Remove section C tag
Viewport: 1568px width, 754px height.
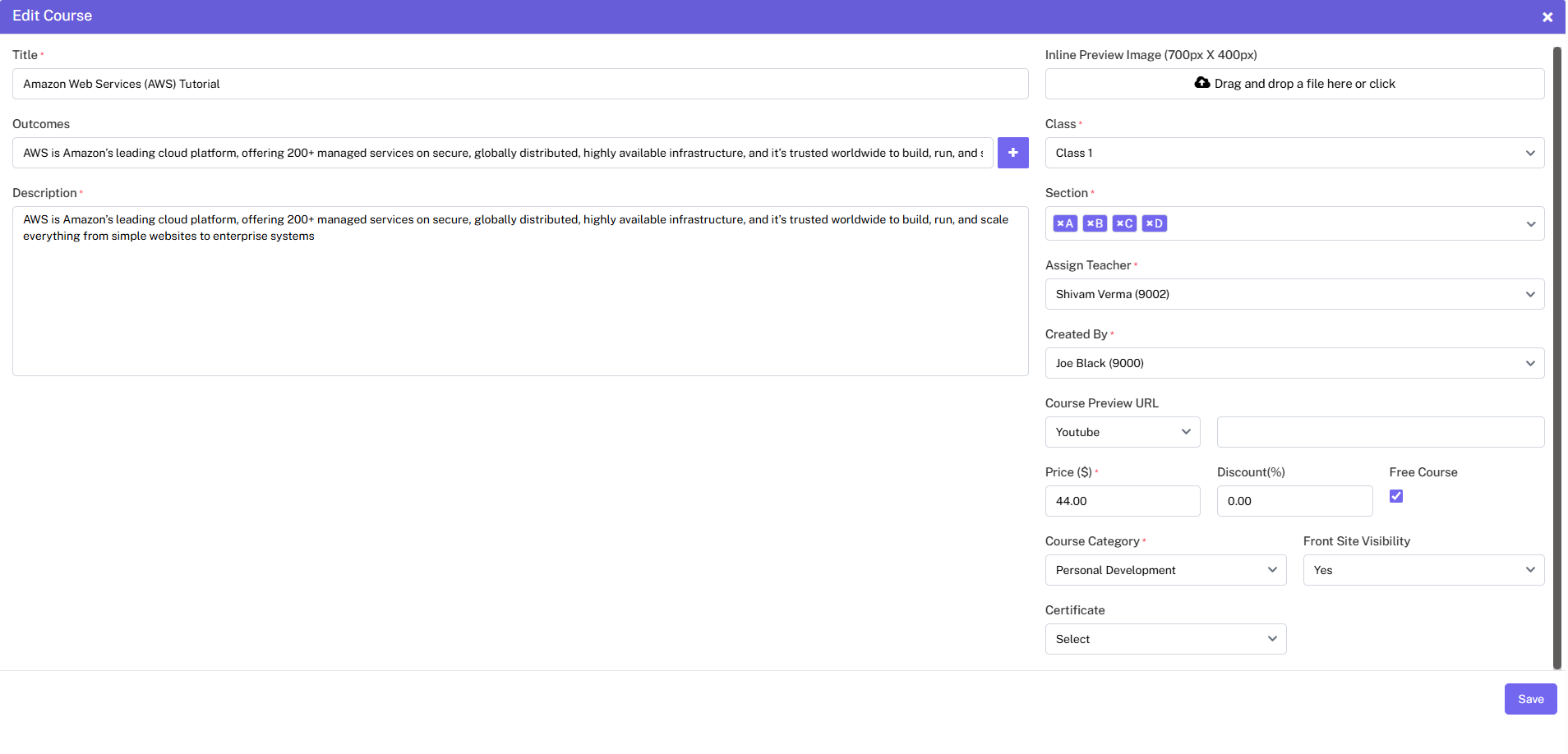tap(1119, 223)
